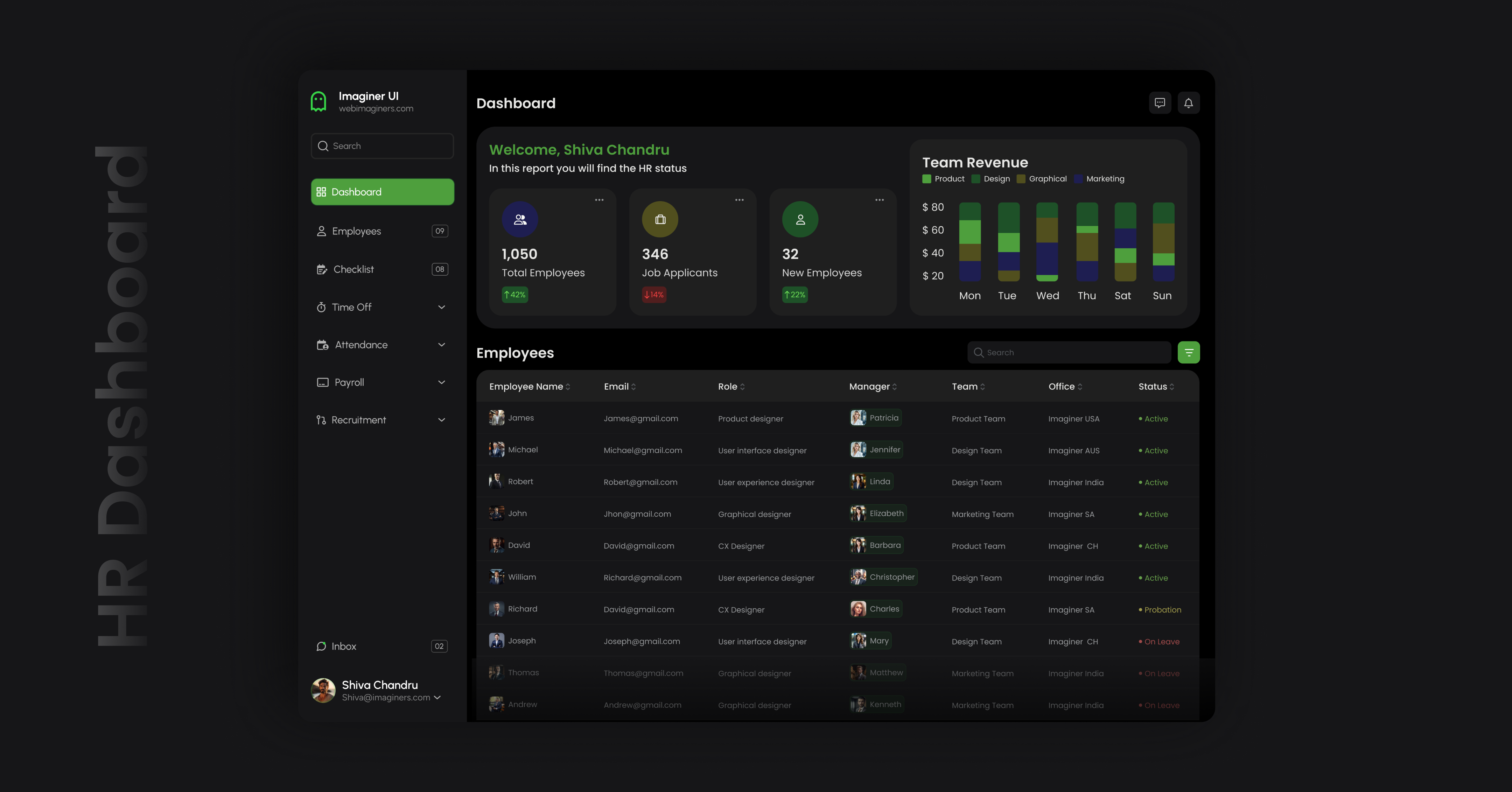This screenshot has width=1512, height=792.
Task: Sort by the Email column arrows
Action: click(x=633, y=387)
